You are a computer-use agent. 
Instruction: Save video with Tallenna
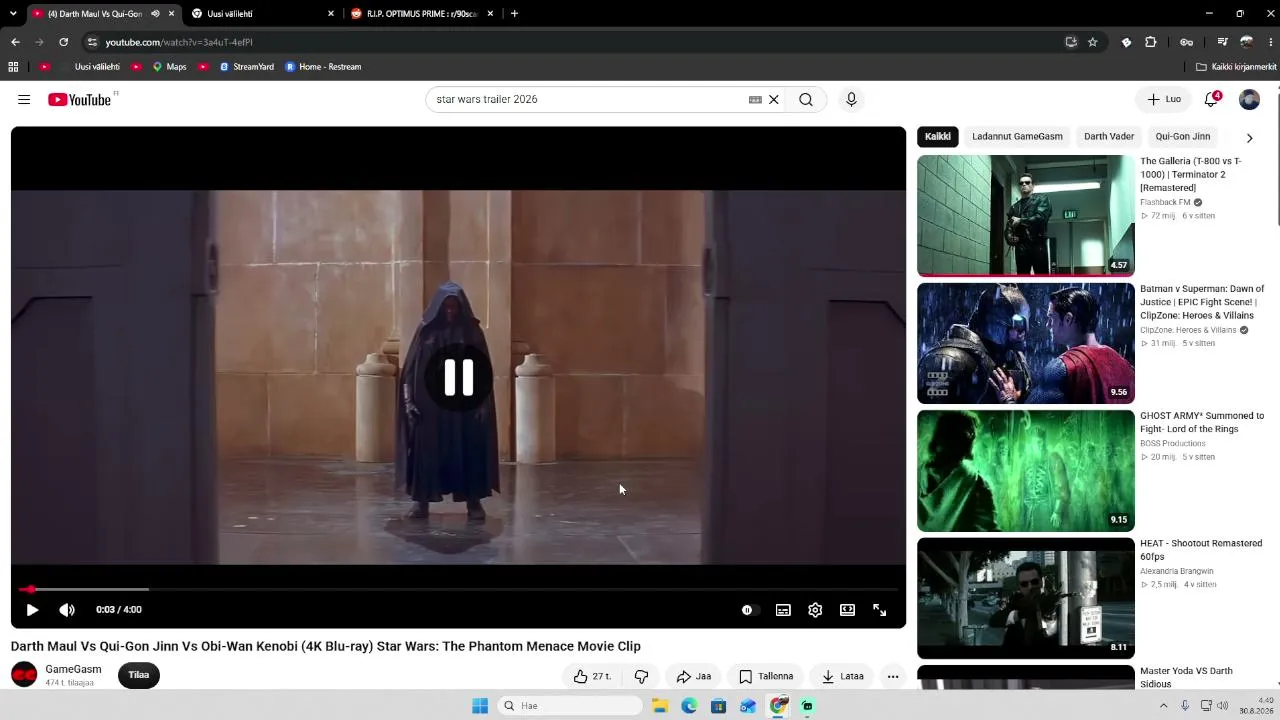(x=765, y=676)
